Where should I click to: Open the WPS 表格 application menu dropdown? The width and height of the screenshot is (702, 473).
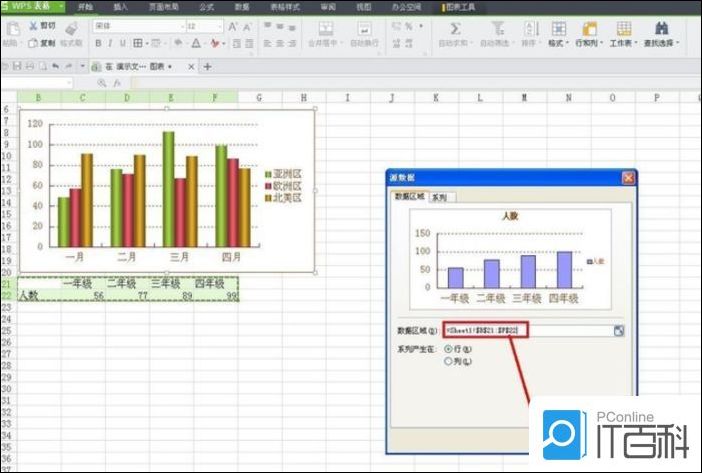[60, 6]
